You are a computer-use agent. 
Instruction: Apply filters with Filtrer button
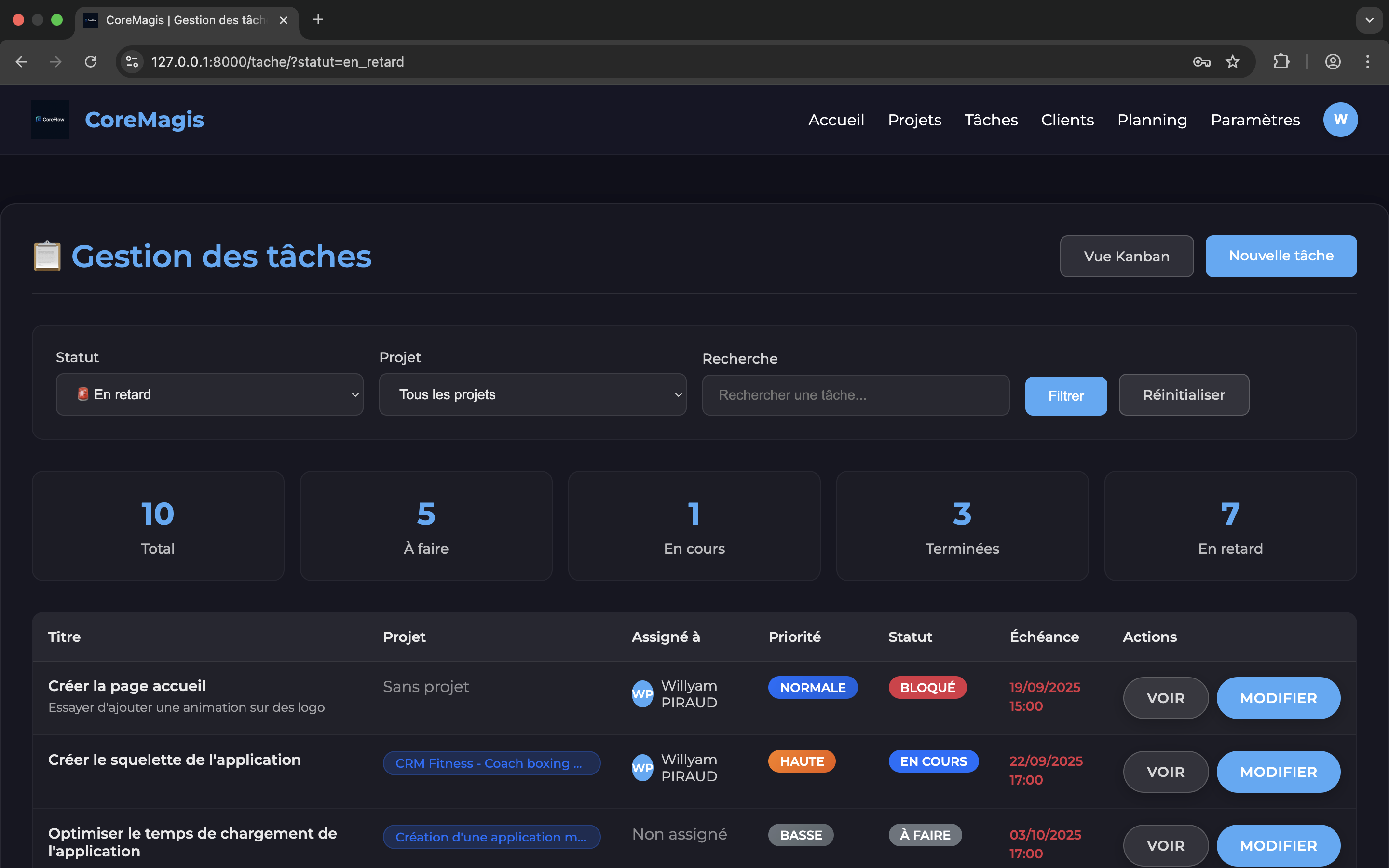[1066, 395]
